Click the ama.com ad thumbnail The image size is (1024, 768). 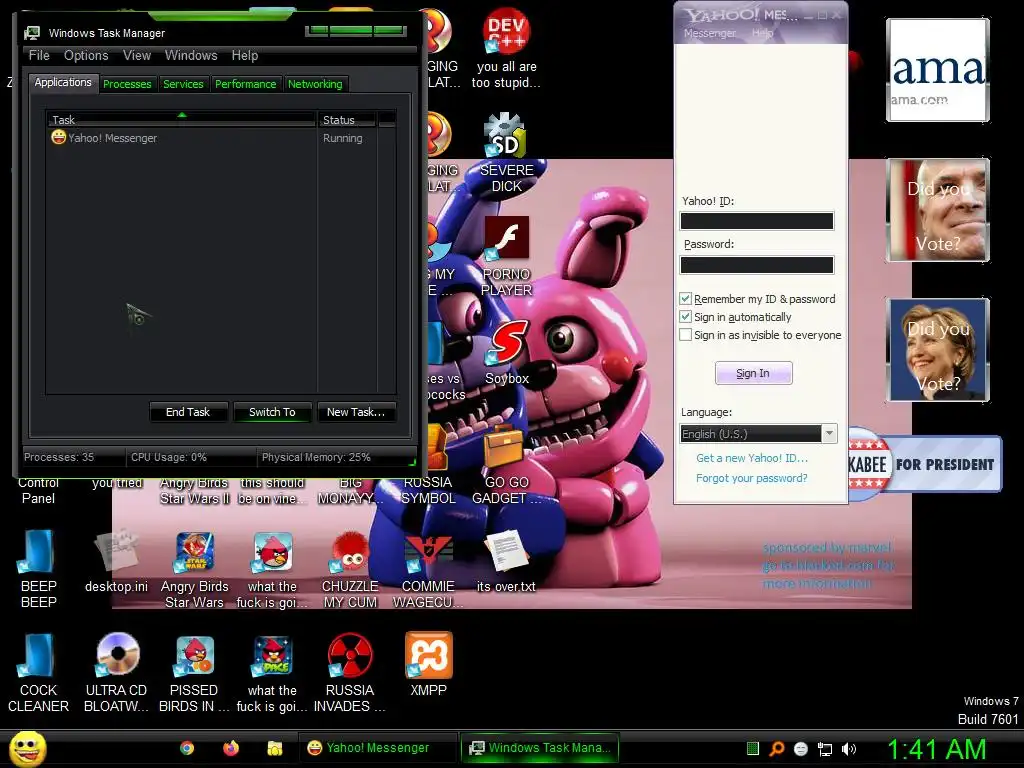[x=938, y=70]
